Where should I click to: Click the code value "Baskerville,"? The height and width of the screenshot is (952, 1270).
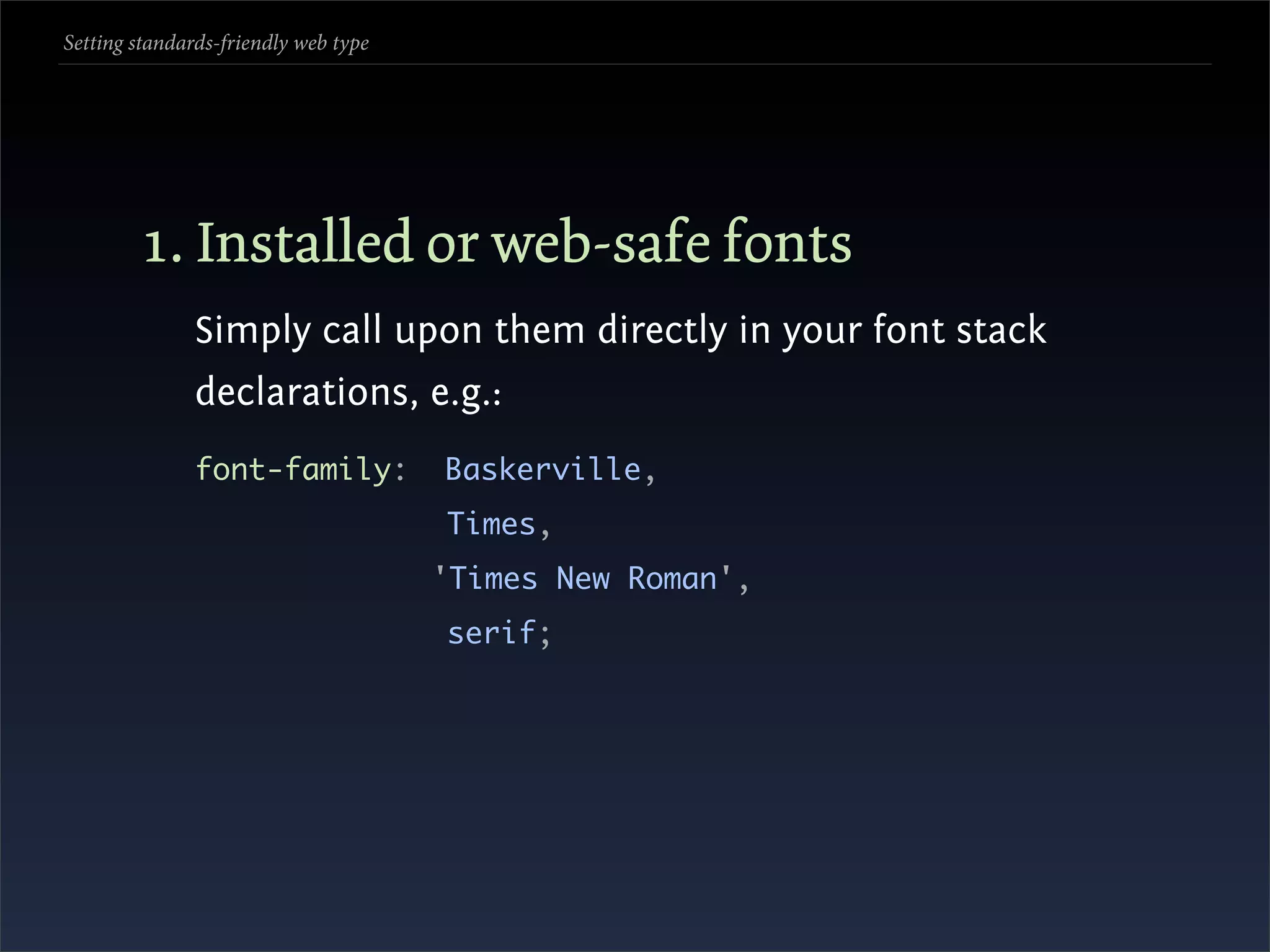pos(550,470)
